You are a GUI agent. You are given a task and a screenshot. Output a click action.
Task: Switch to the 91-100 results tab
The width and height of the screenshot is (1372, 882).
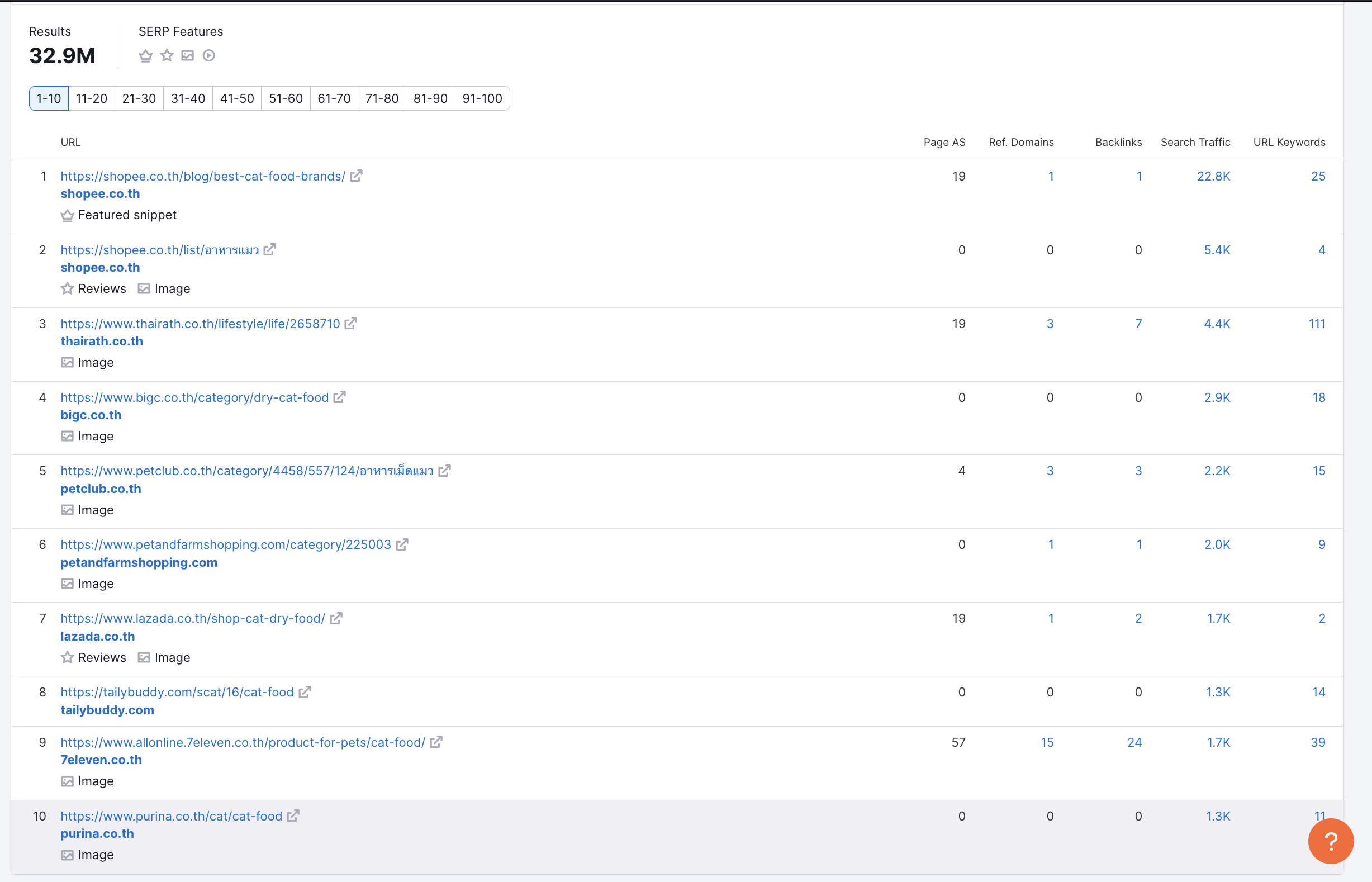[482, 98]
